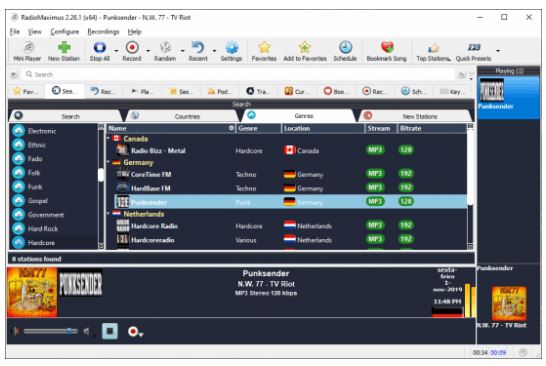The height and width of the screenshot is (366, 546).
Task: Open the Sch... tab
Action: (413, 92)
